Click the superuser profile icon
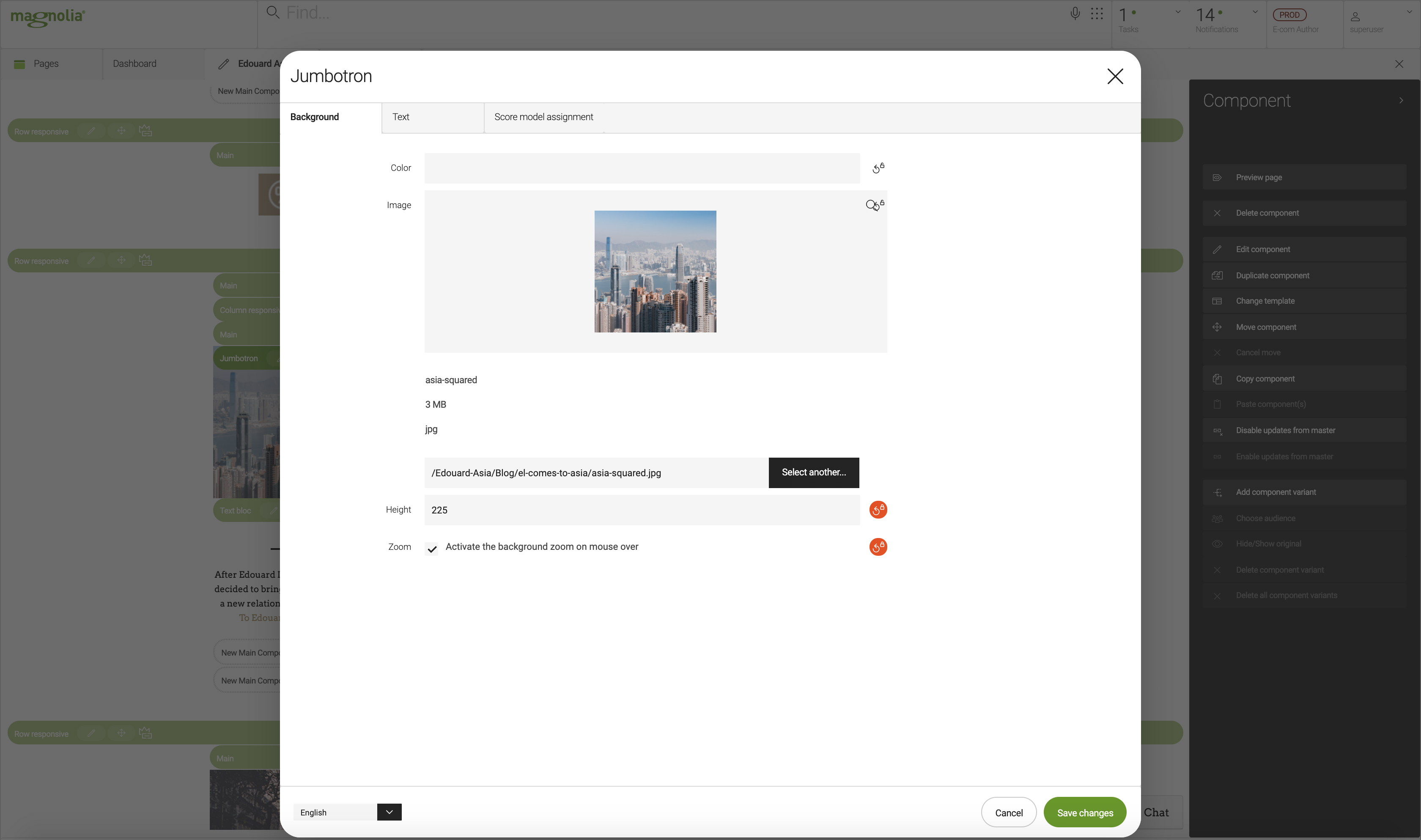This screenshot has height=840, width=1421. [x=1355, y=16]
